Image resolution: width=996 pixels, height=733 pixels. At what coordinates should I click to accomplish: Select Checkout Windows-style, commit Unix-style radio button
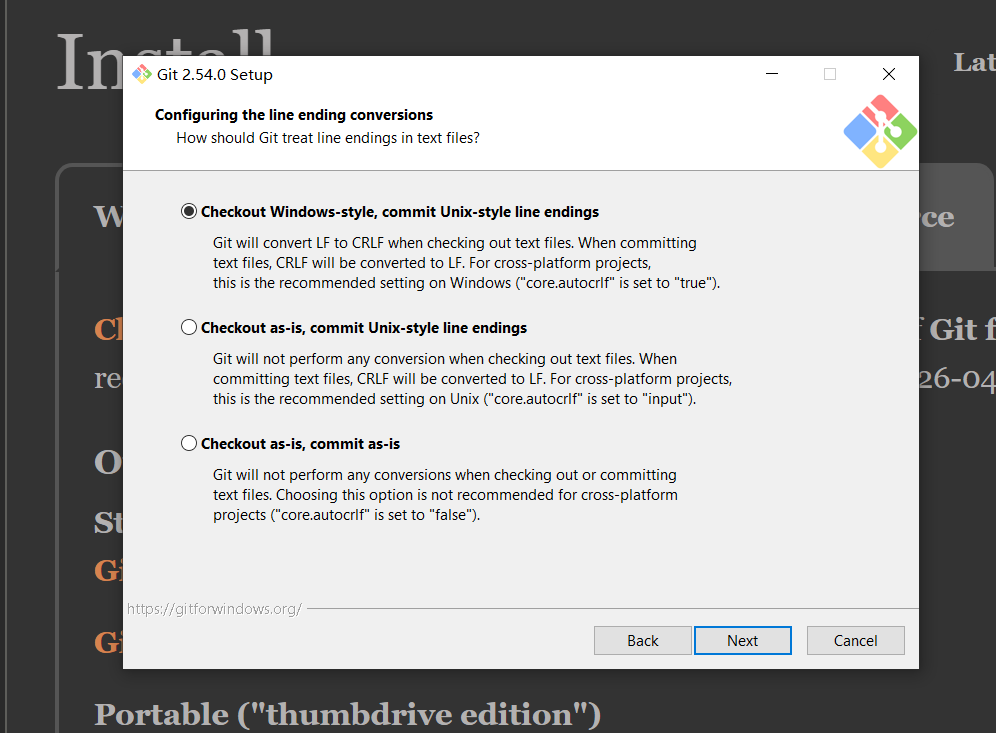(x=189, y=212)
